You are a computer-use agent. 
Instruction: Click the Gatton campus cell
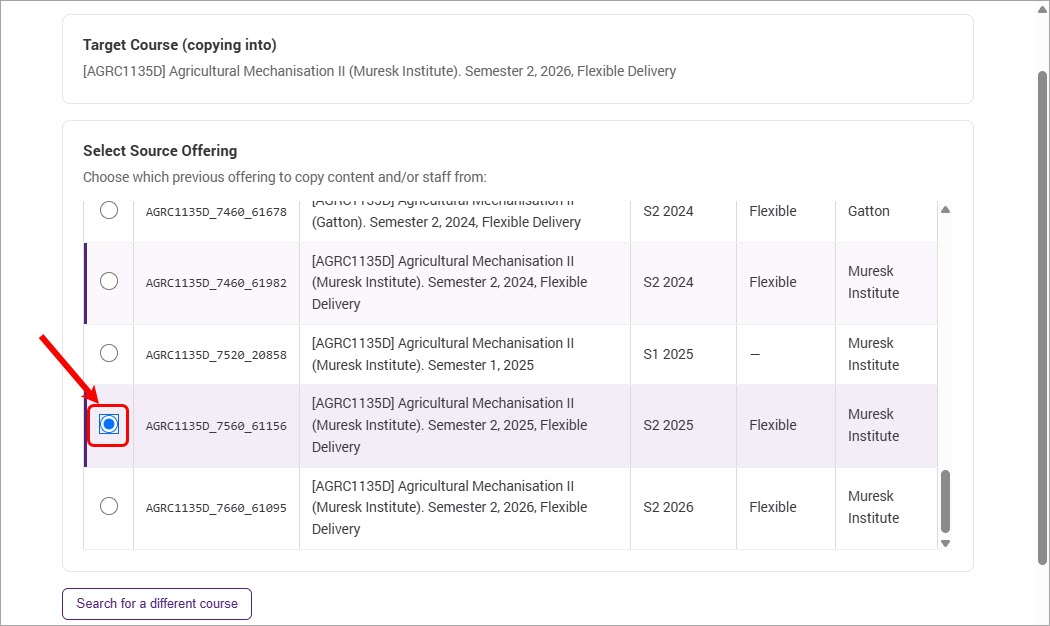869,211
